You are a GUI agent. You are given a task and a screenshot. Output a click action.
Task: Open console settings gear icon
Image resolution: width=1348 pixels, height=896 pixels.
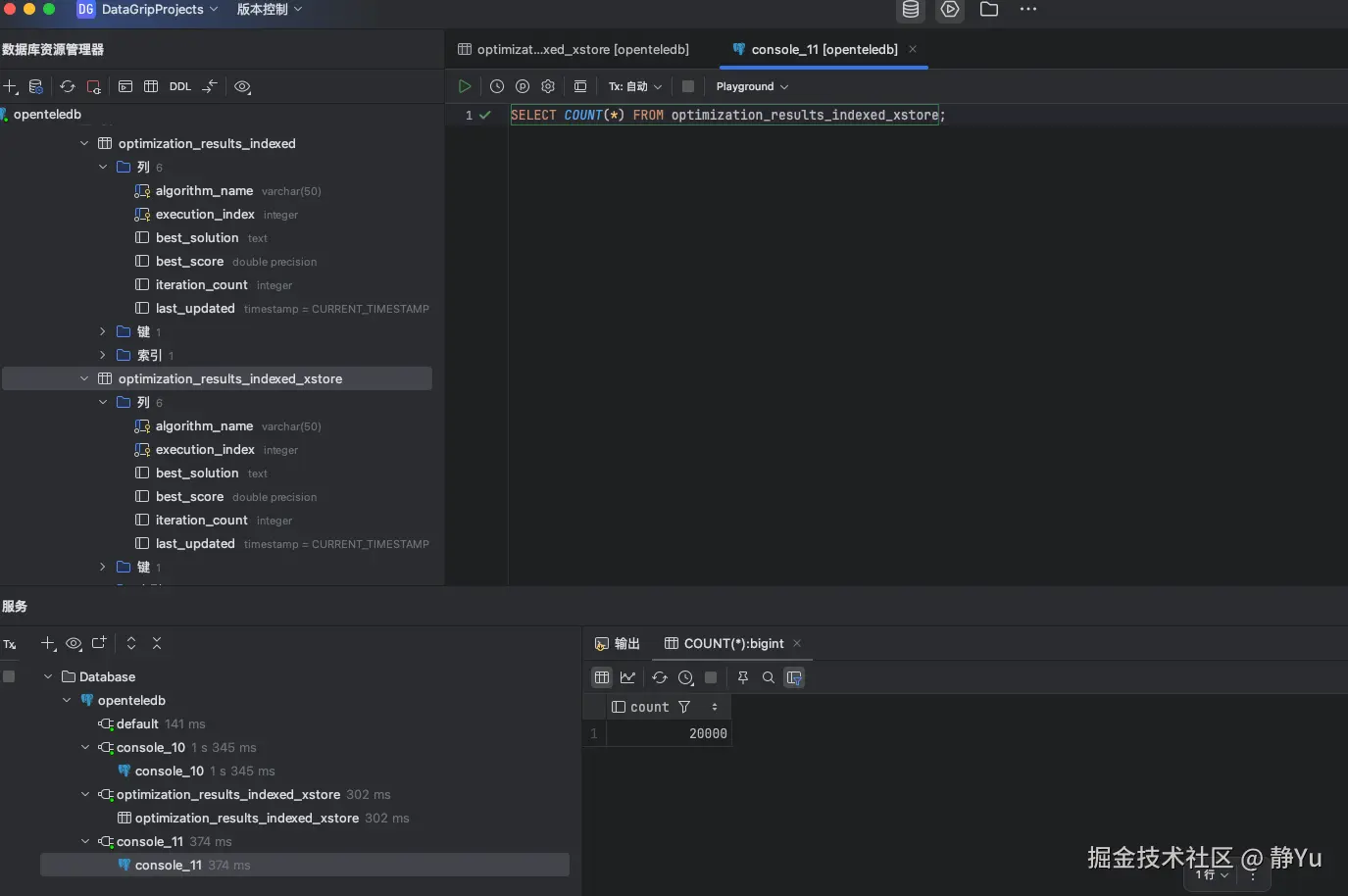(x=548, y=86)
